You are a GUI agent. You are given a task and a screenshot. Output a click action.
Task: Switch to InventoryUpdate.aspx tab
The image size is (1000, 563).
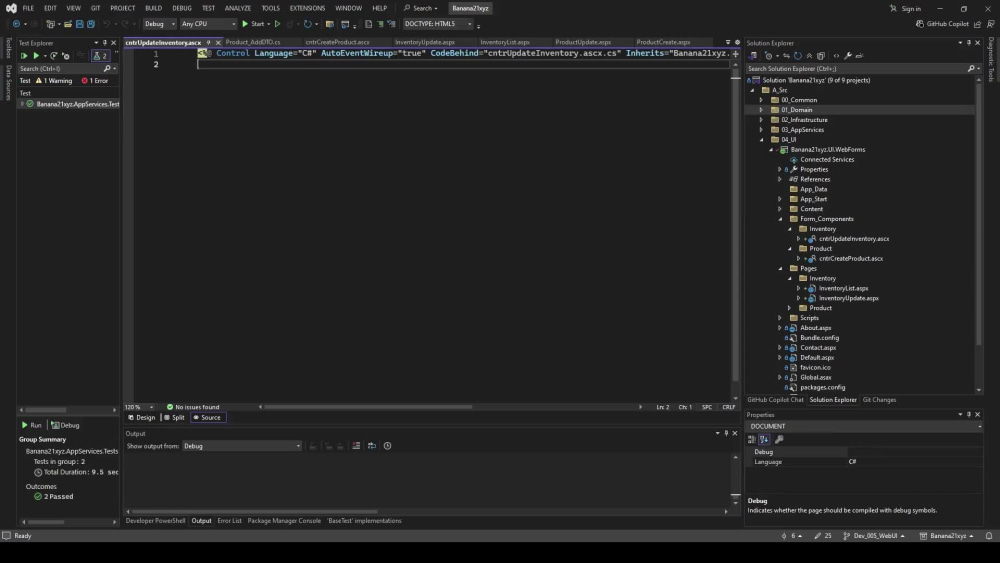click(x=424, y=42)
